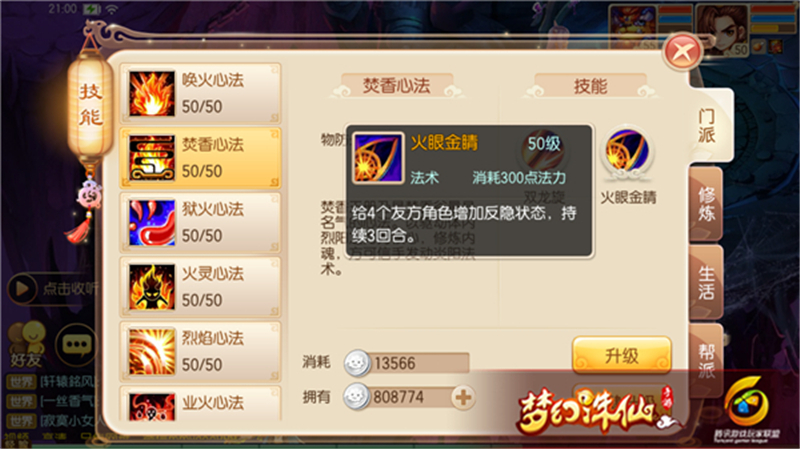Select the 烈焰心法 skill icon
This screenshot has height=449, width=800.
click(x=152, y=352)
